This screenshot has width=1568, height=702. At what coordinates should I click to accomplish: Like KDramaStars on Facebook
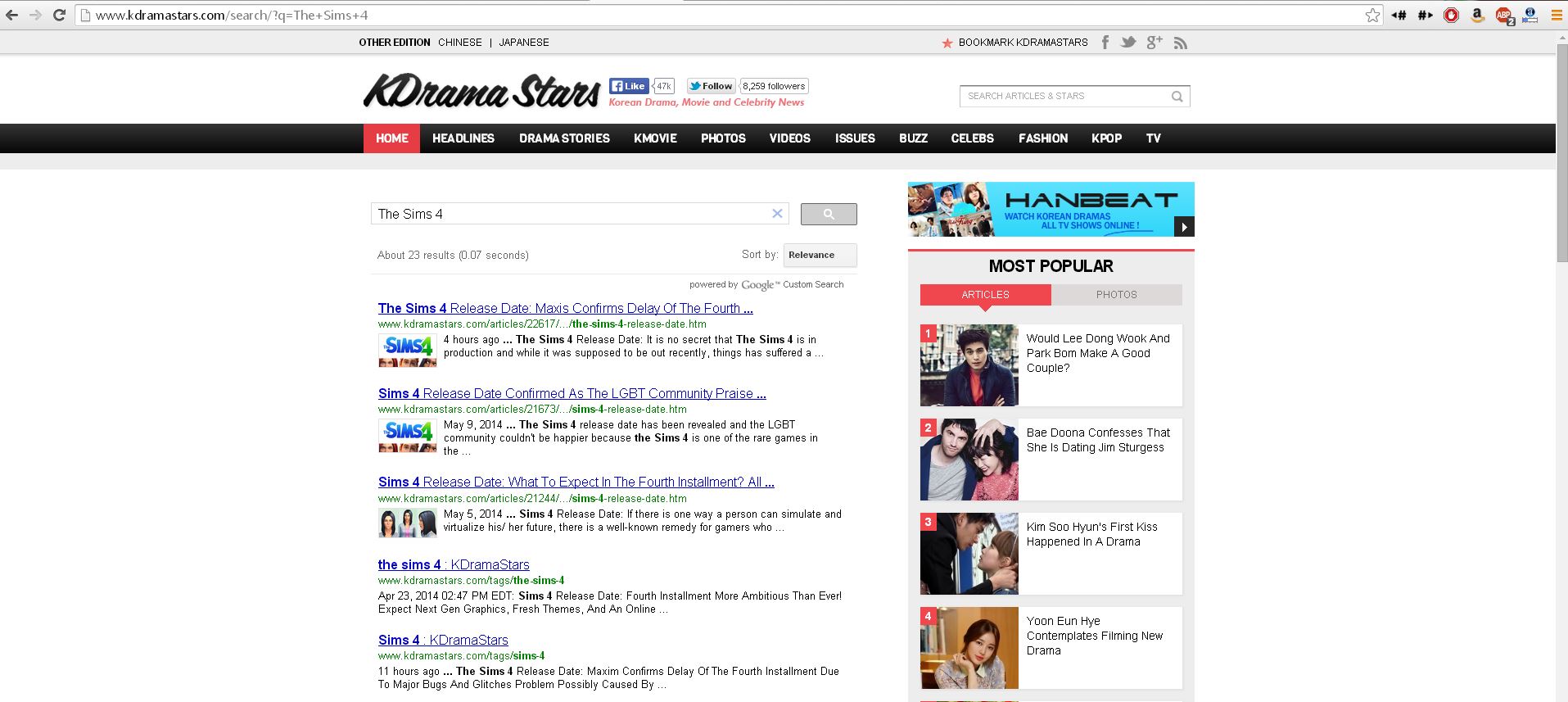(629, 86)
